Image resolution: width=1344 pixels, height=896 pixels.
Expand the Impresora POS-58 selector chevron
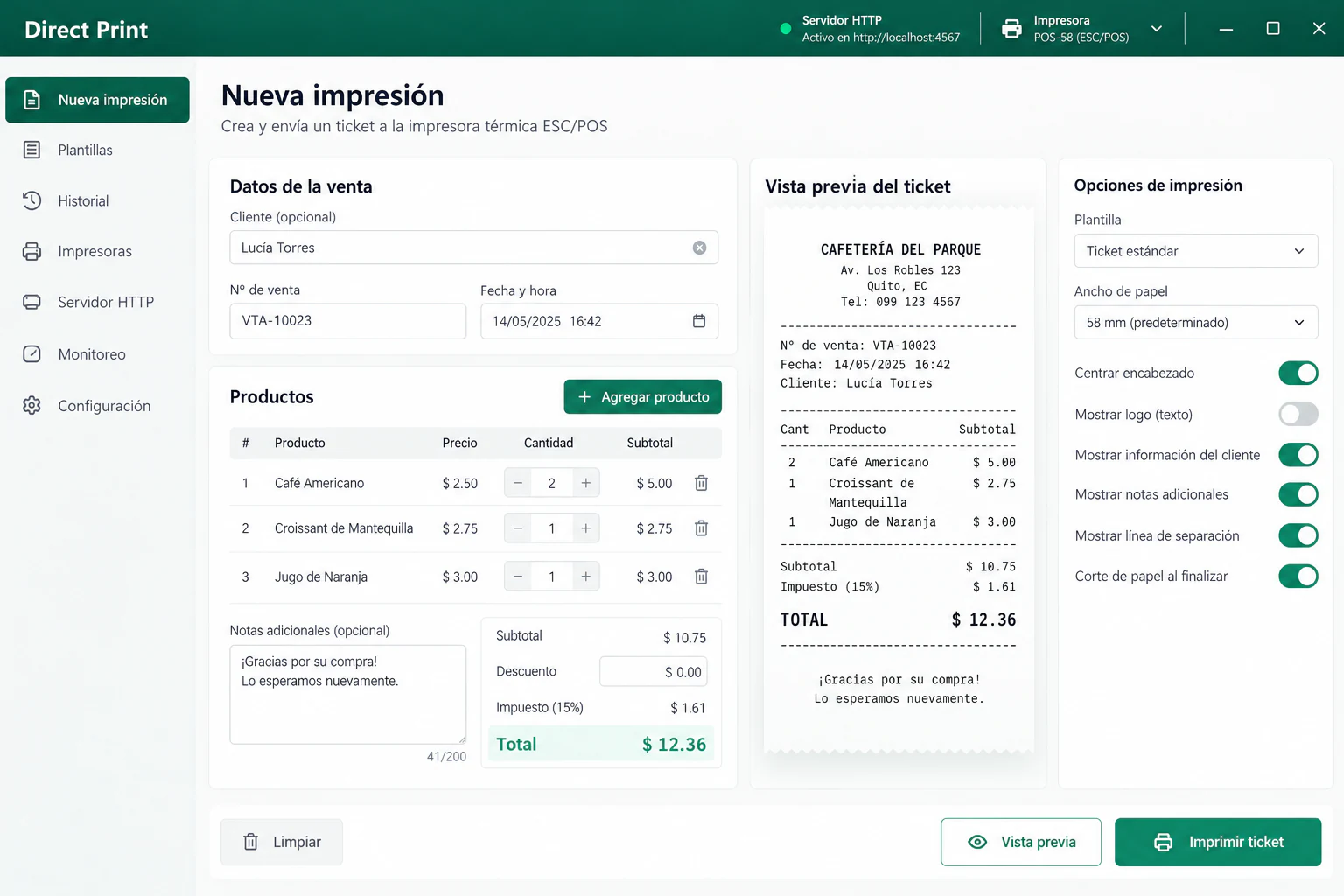(x=1157, y=29)
